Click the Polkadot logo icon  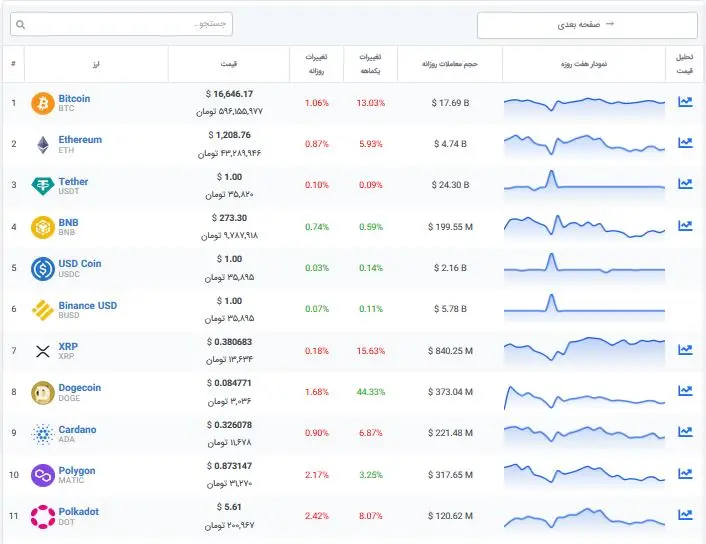43,516
